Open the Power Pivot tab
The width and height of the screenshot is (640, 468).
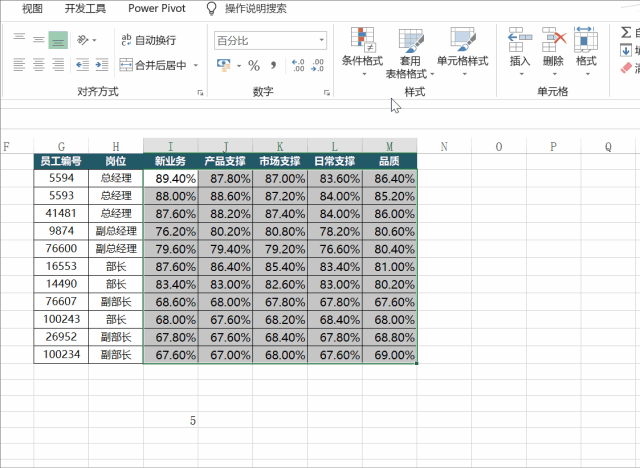156,8
